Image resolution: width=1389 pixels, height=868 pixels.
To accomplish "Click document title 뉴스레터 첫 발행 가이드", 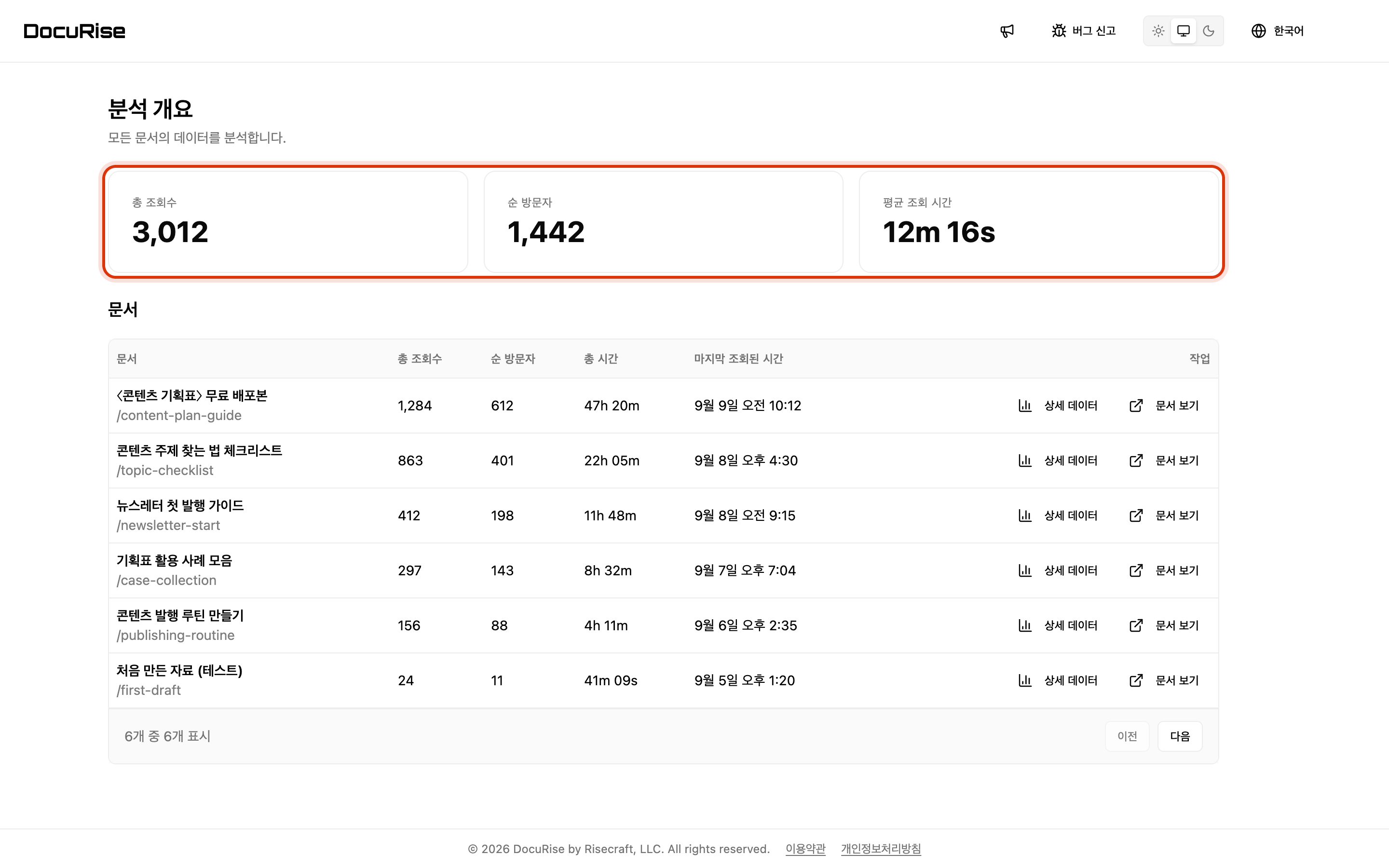I will [x=180, y=506].
